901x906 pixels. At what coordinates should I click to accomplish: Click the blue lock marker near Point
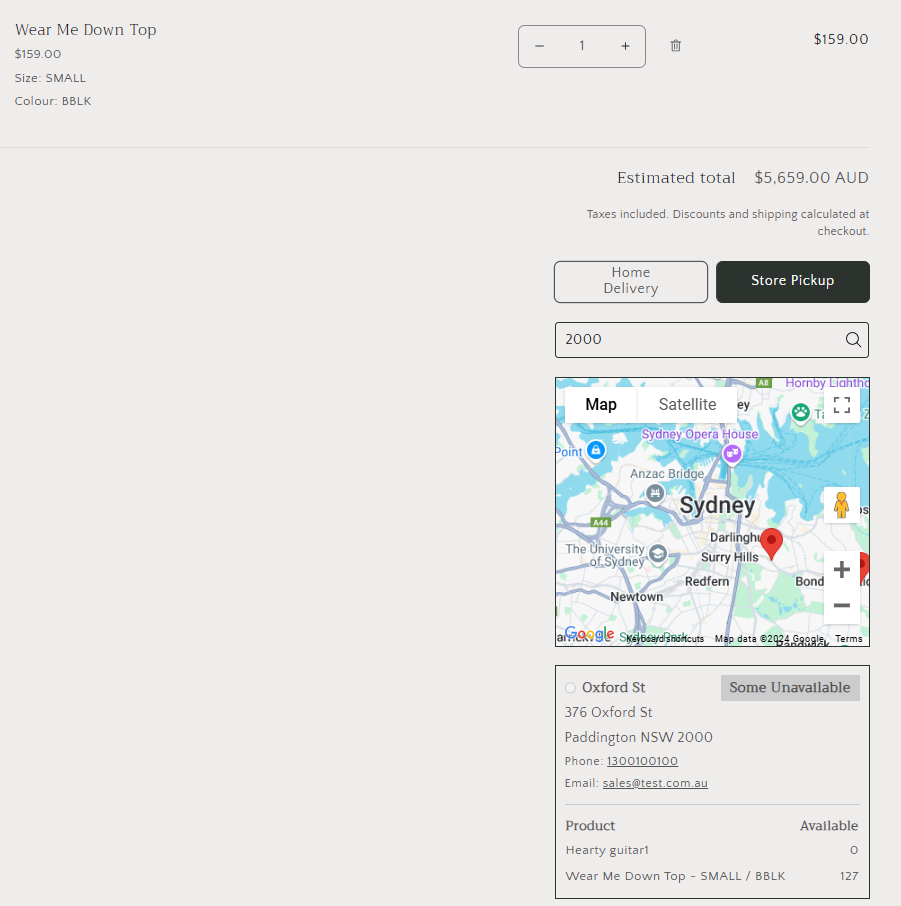pyautogui.click(x=596, y=451)
